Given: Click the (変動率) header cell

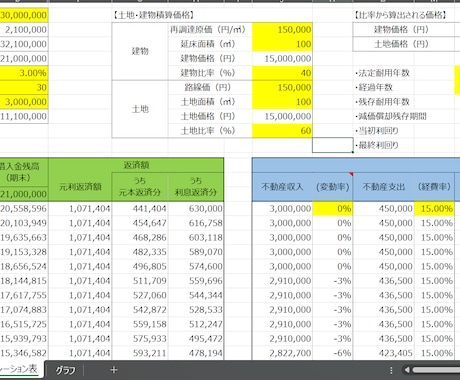Looking at the screenshot, I should (333, 187).
